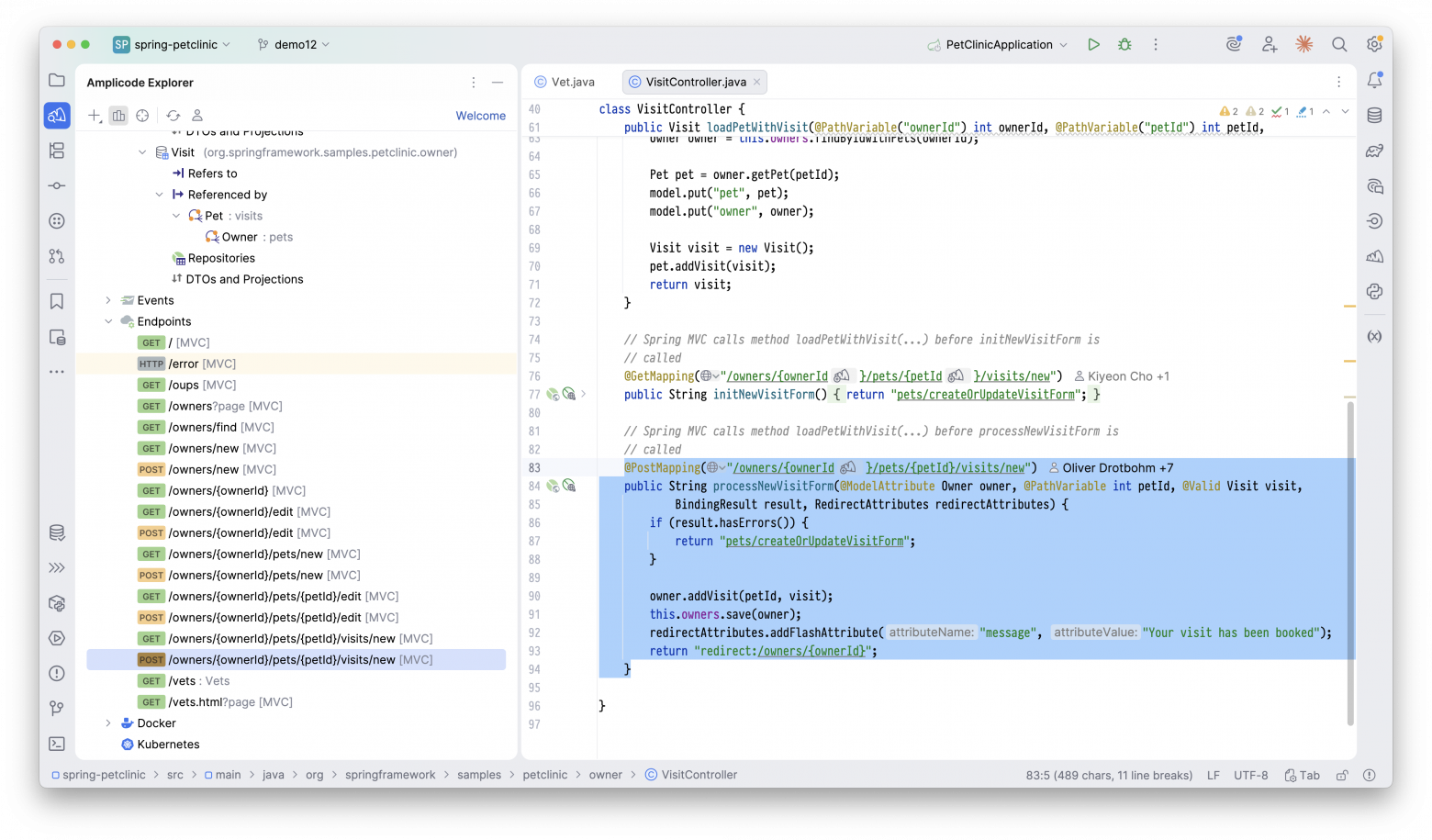The height and width of the screenshot is (840, 1432).
Task: Open IDE settings gear icon
Action: point(1374,44)
